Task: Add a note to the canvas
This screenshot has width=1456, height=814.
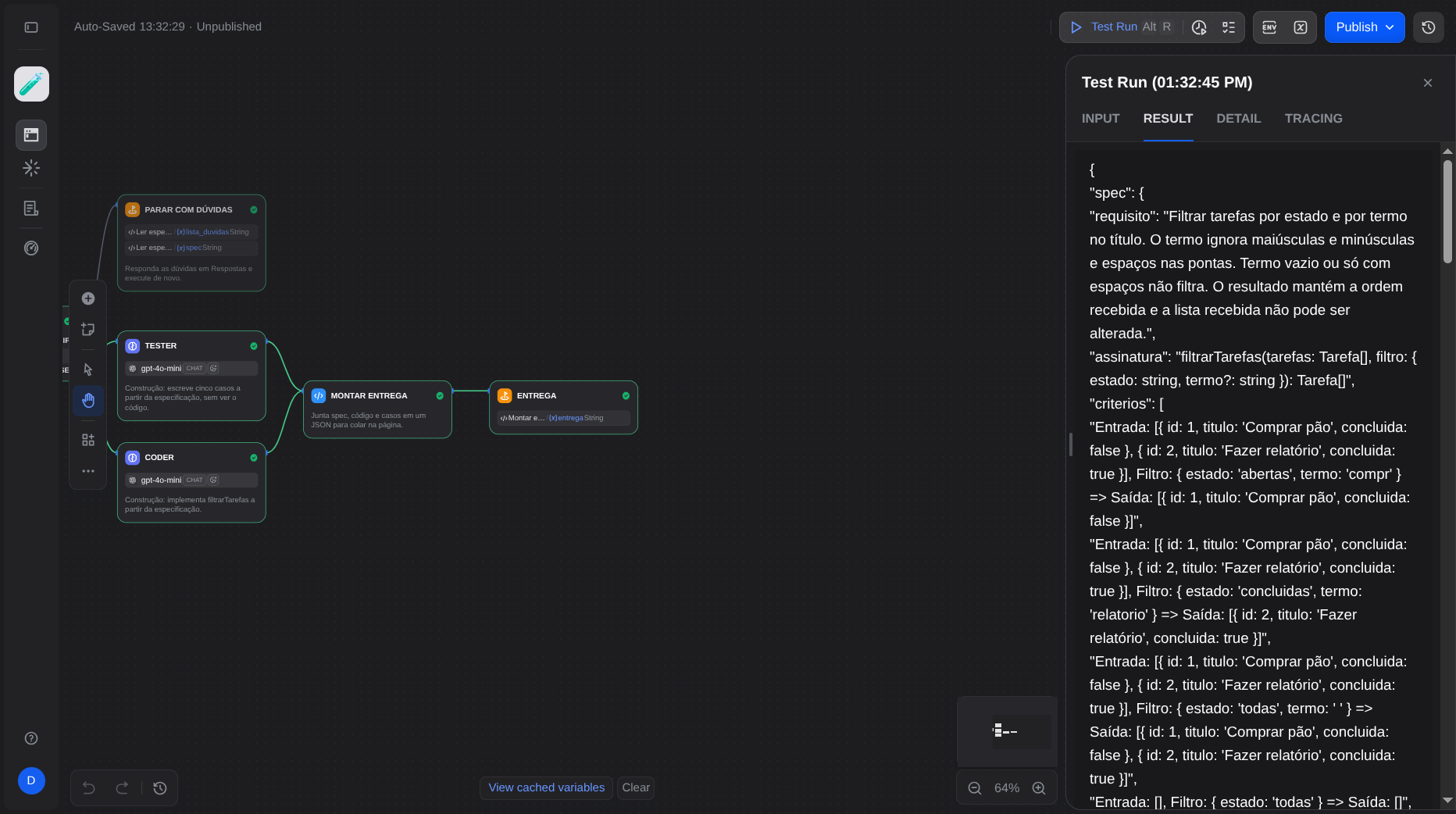Action: (88, 330)
